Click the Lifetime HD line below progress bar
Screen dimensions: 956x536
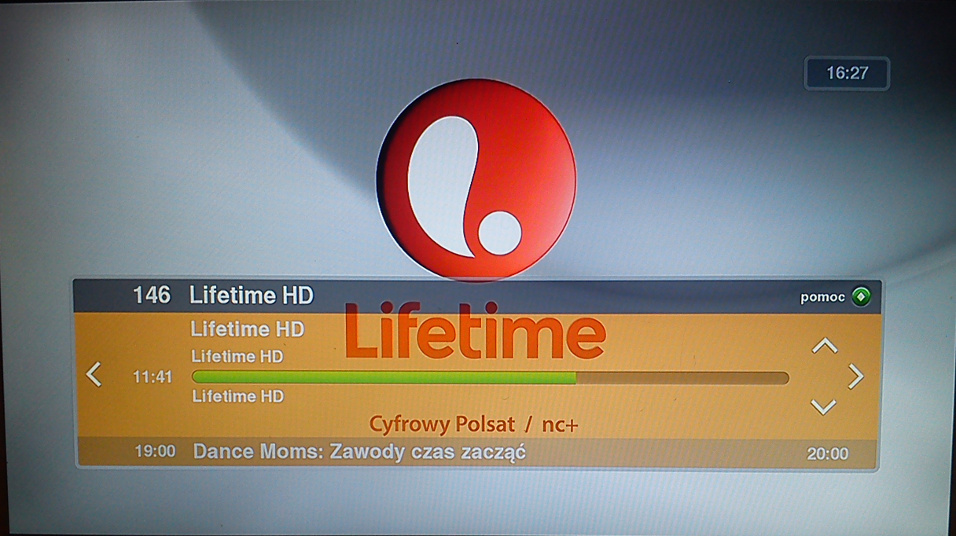(238, 396)
